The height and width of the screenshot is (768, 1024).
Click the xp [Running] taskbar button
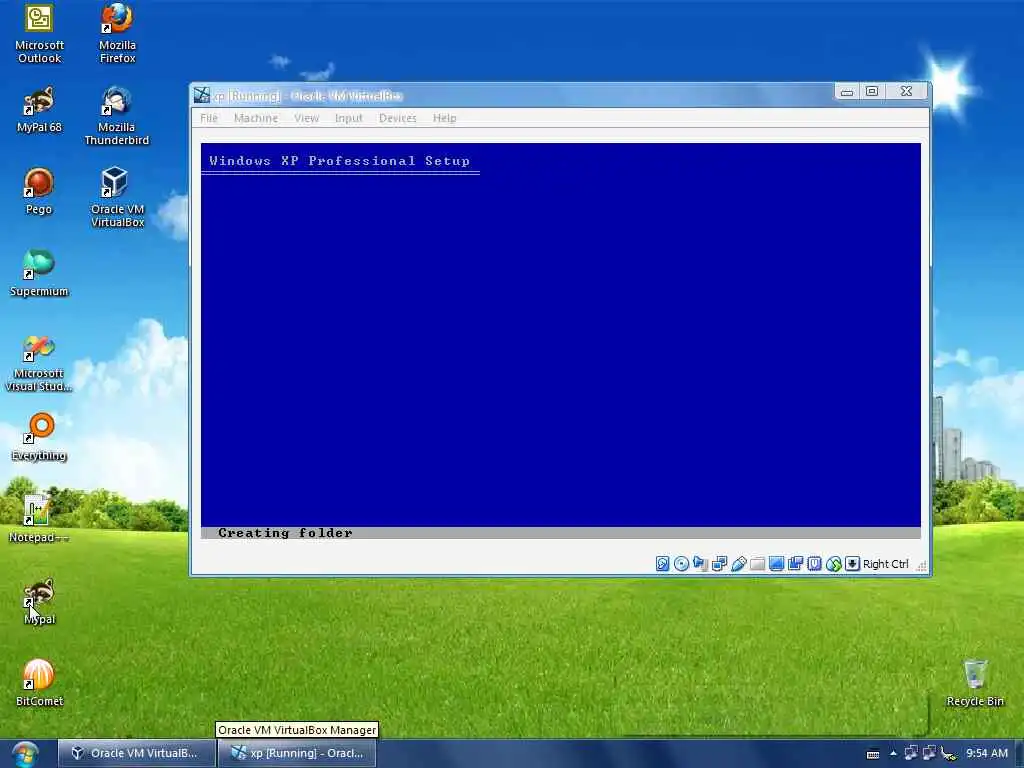click(x=297, y=753)
